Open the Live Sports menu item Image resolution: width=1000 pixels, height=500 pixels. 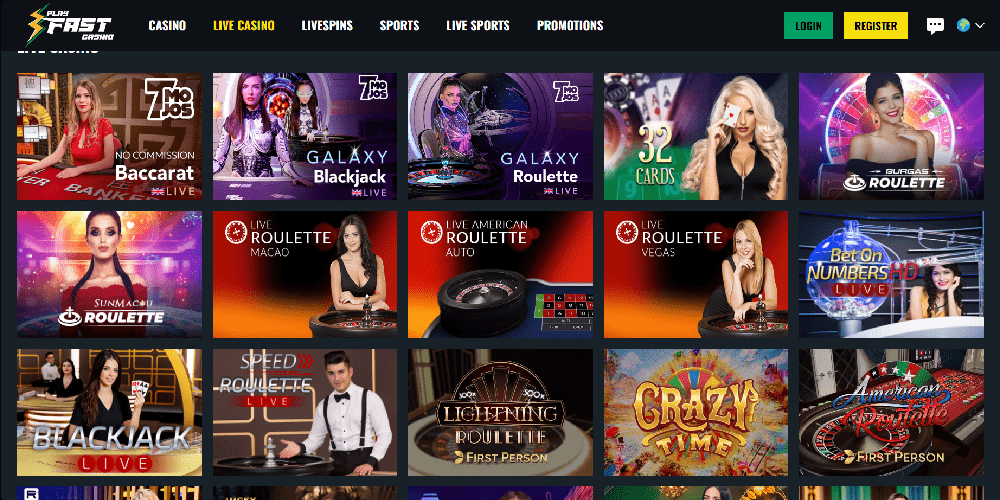click(x=478, y=26)
